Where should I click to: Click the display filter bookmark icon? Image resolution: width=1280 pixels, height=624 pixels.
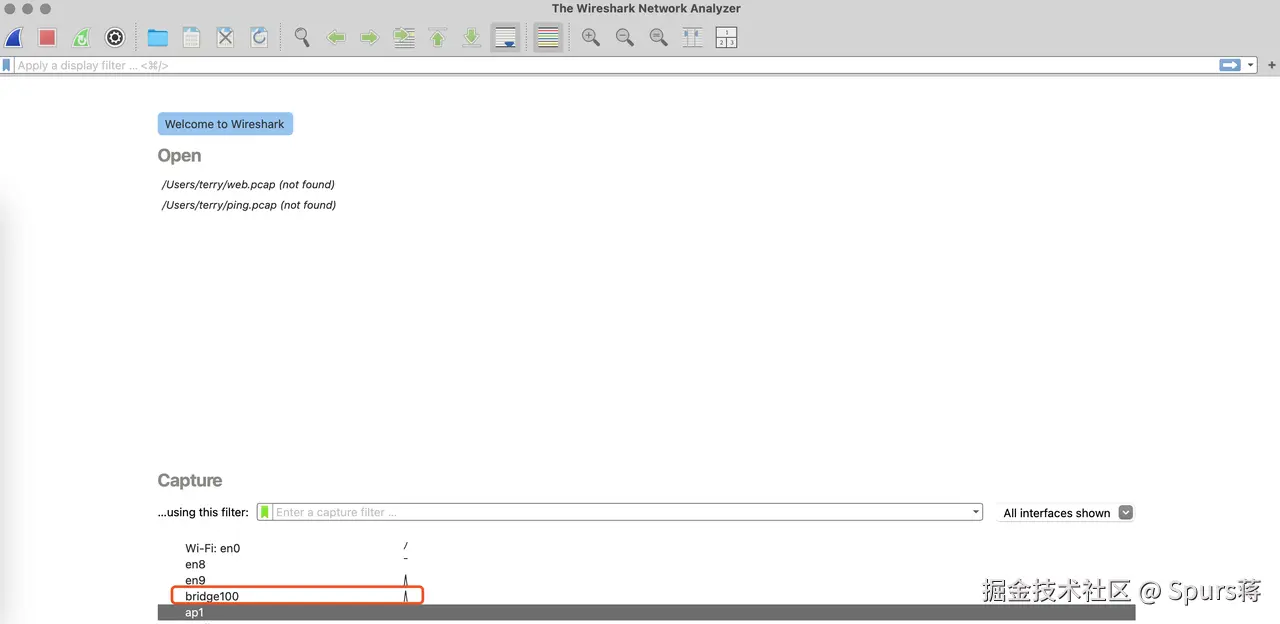7,65
